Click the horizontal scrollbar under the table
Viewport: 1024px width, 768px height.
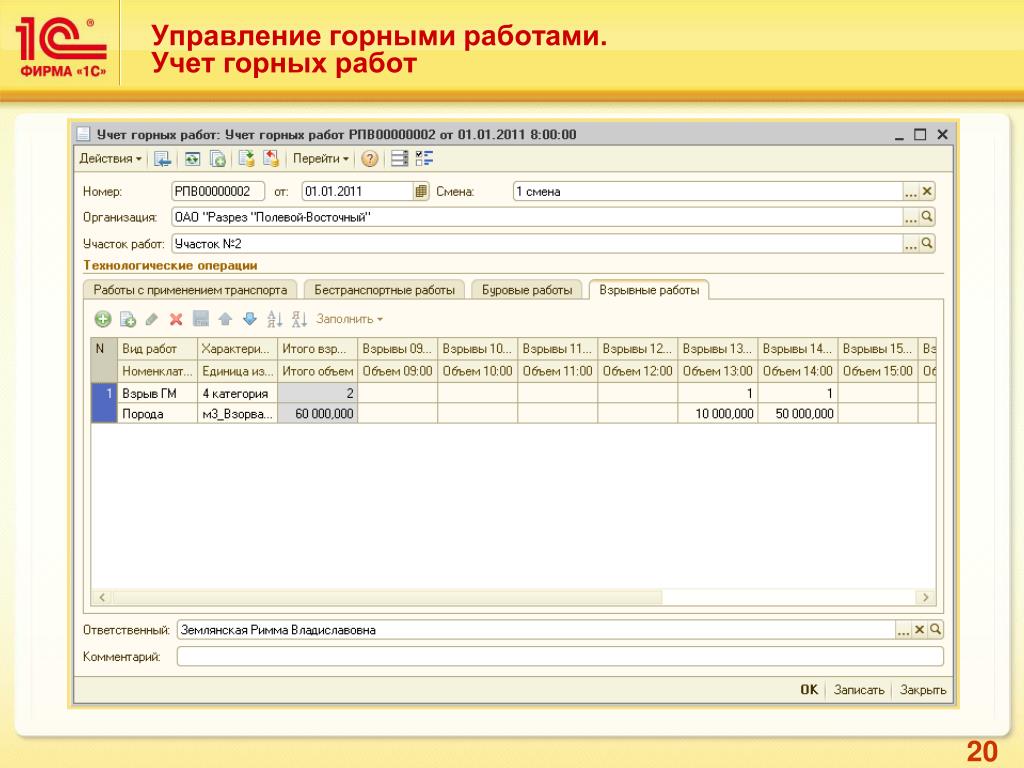coord(515,597)
